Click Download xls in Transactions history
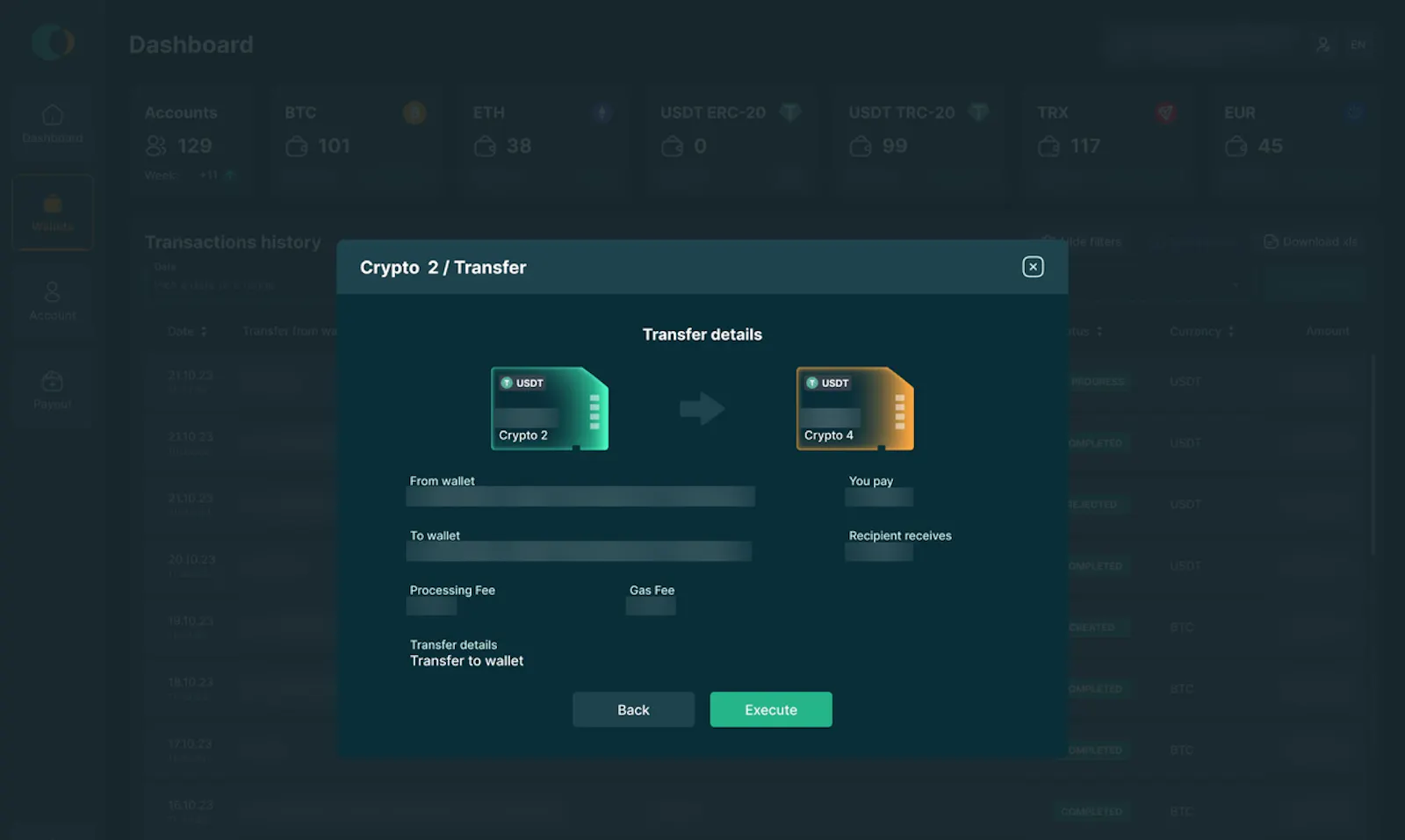This screenshot has height=840, width=1405. click(1311, 241)
